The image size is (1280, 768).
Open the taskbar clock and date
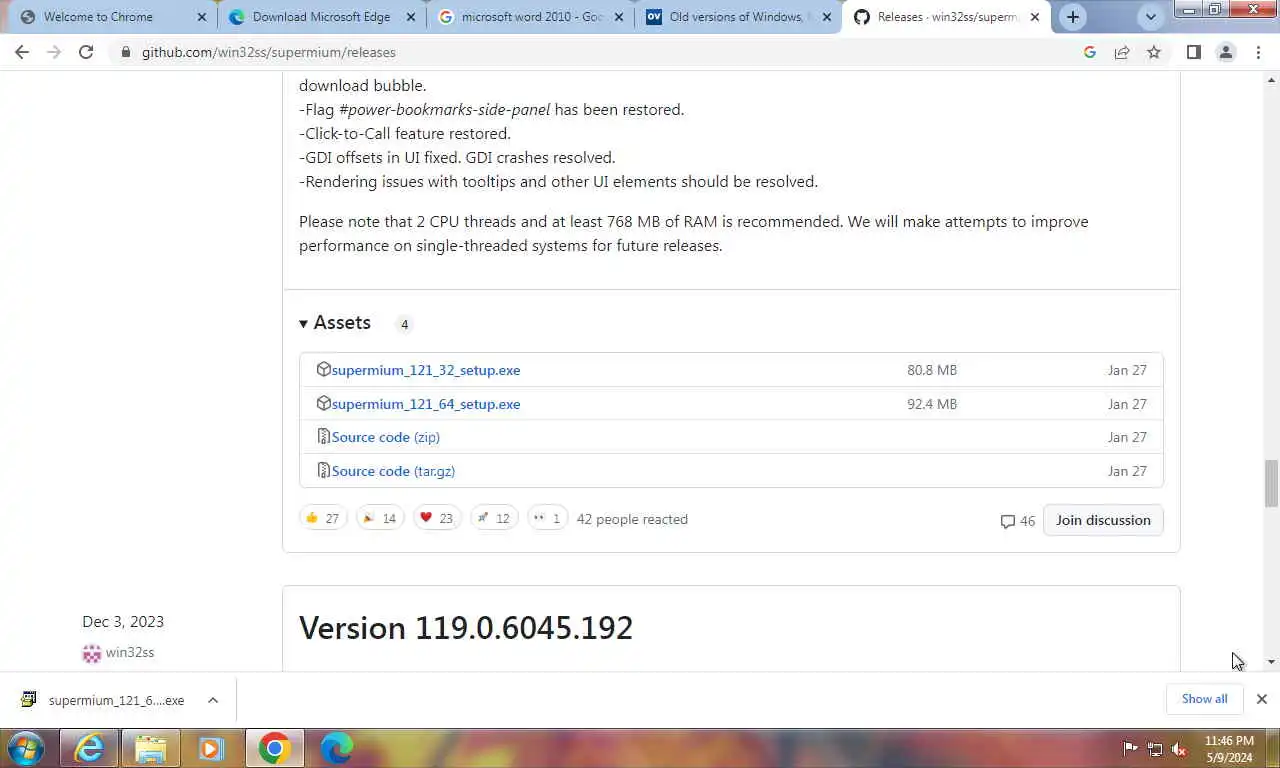click(1229, 748)
